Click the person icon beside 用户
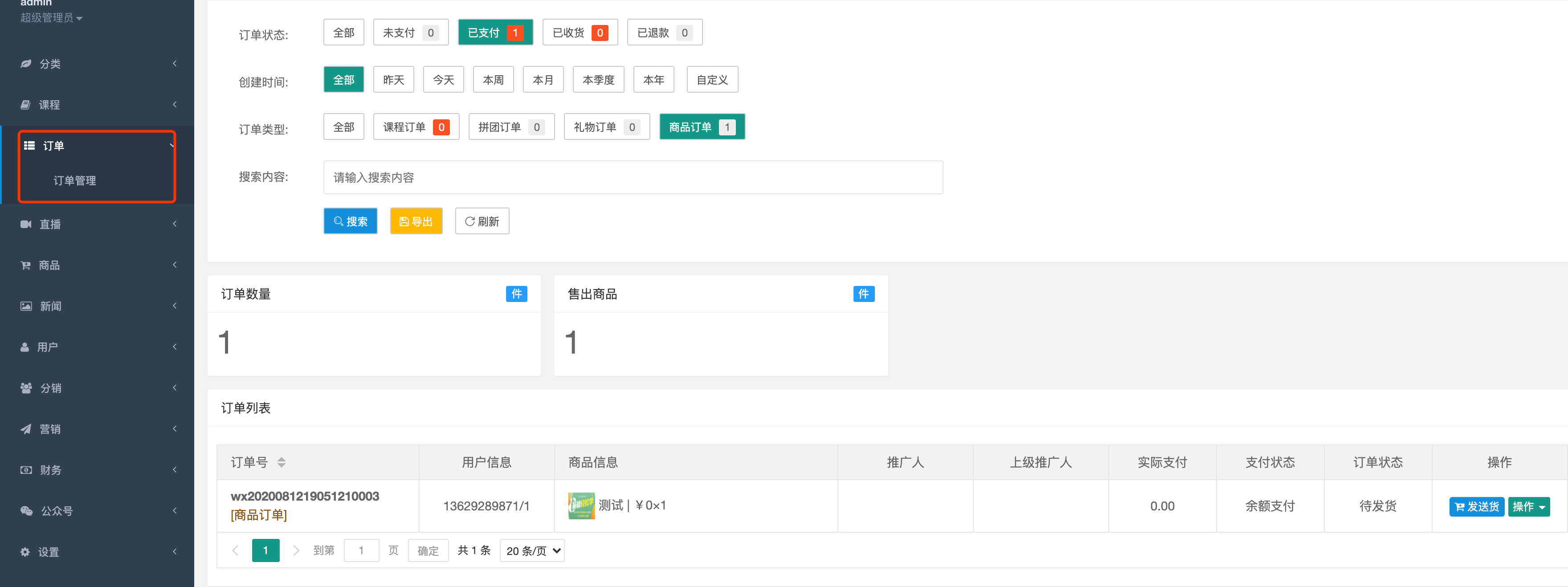Viewport: 1568px width, 587px height. click(25, 347)
